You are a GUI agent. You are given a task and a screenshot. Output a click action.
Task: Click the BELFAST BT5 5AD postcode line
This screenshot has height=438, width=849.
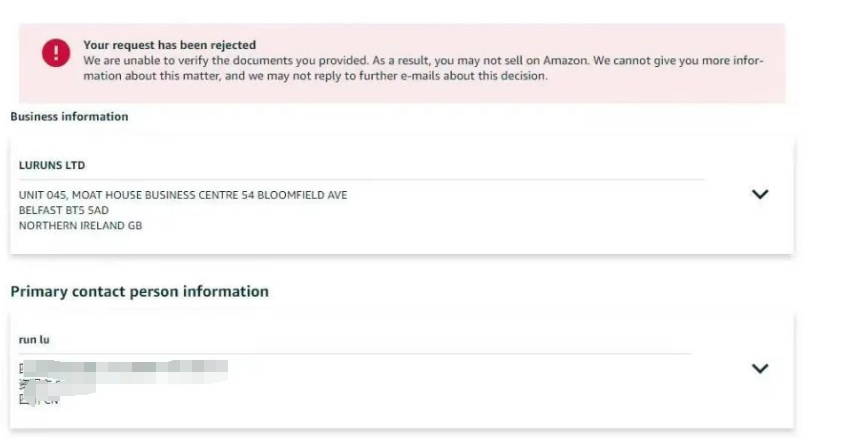64,210
